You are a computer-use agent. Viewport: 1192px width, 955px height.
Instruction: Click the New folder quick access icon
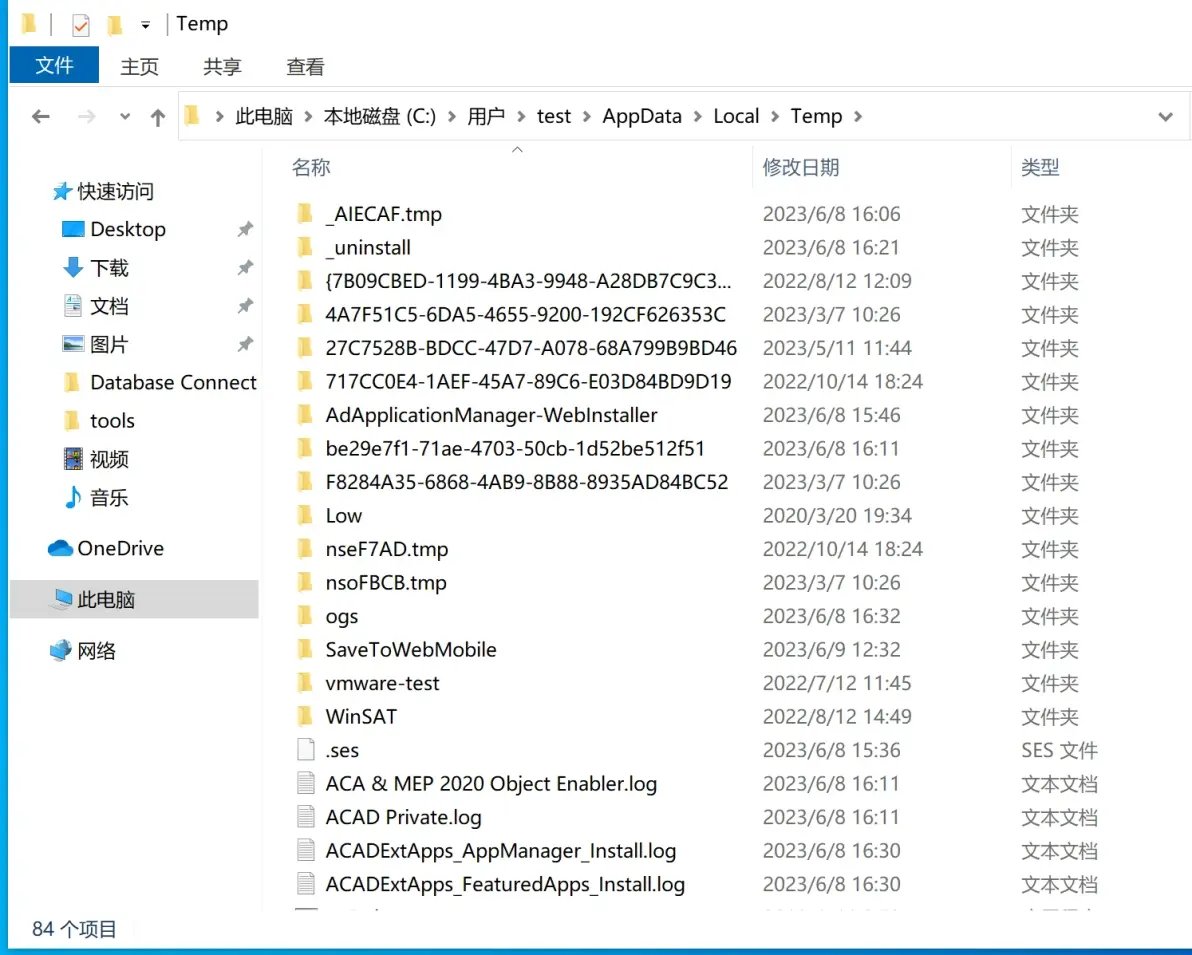pos(114,25)
